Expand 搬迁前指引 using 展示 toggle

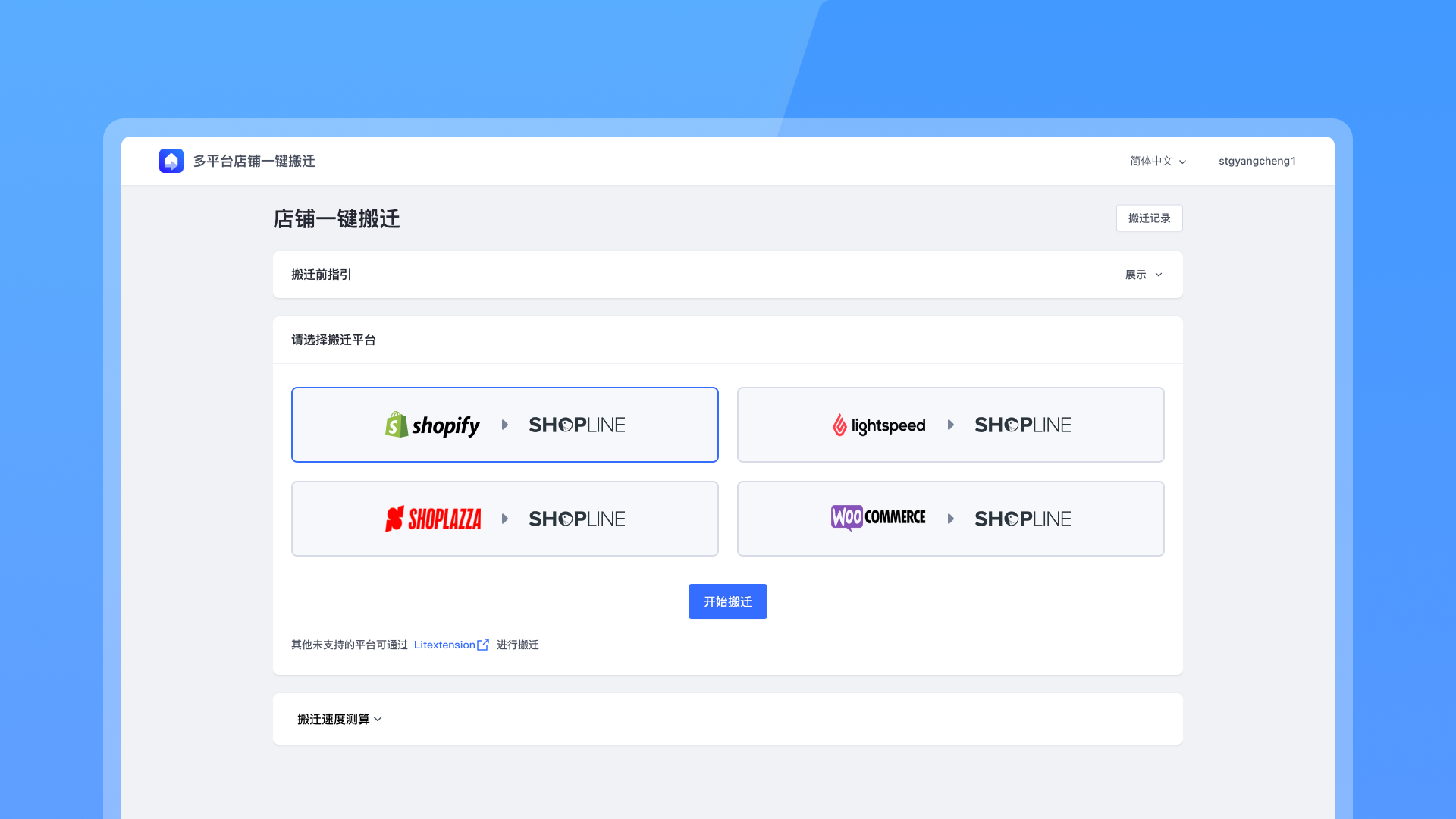[x=1143, y=275]
